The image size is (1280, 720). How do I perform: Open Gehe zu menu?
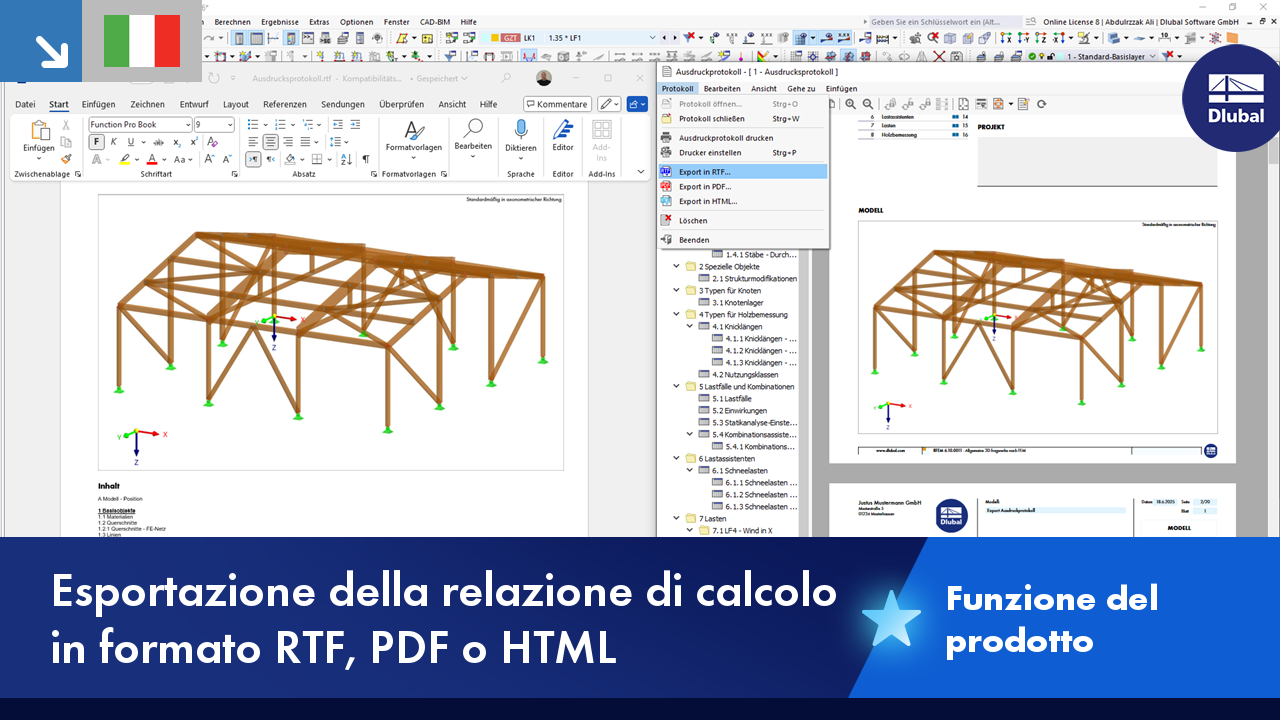tap(800, 89)
